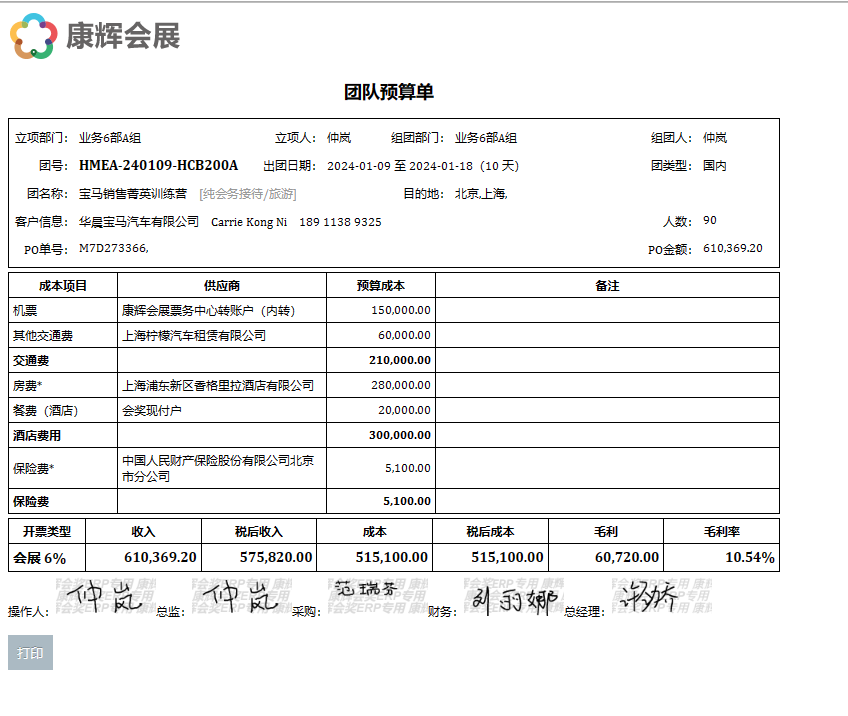The image size is (848, 716).
Task: Select the PO amount 610,369.20 at top right
Action: pyautogui.click(x=732, y=248)
